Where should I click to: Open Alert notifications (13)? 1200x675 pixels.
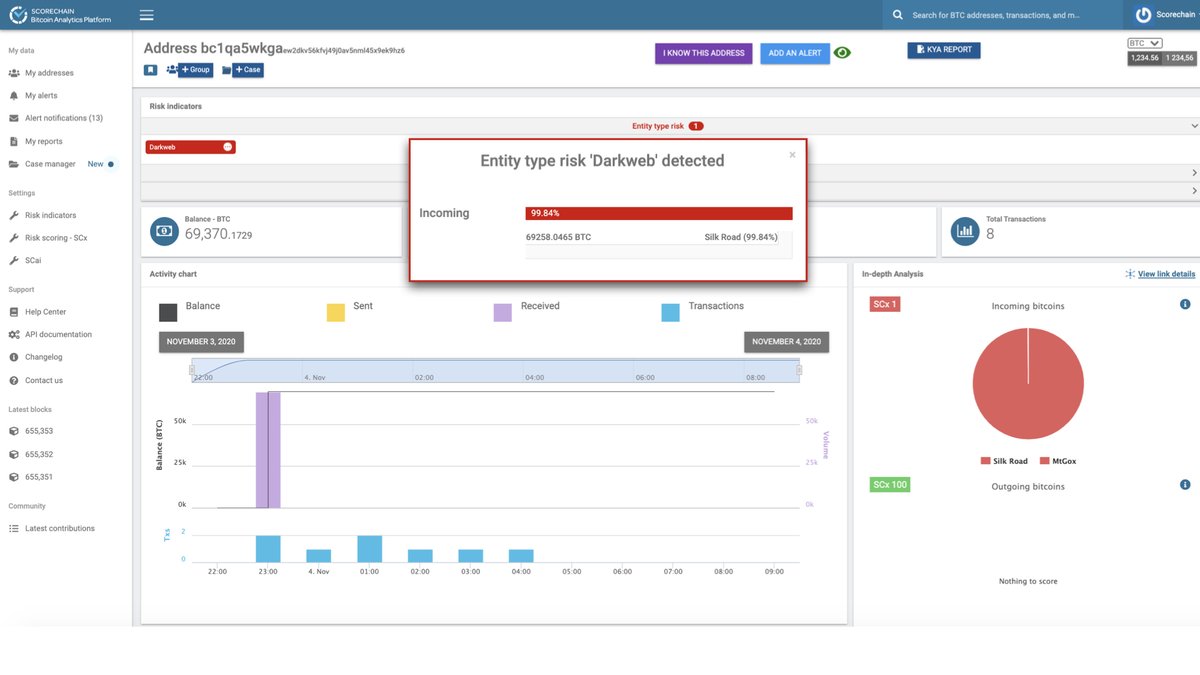(x=64, y=118)
